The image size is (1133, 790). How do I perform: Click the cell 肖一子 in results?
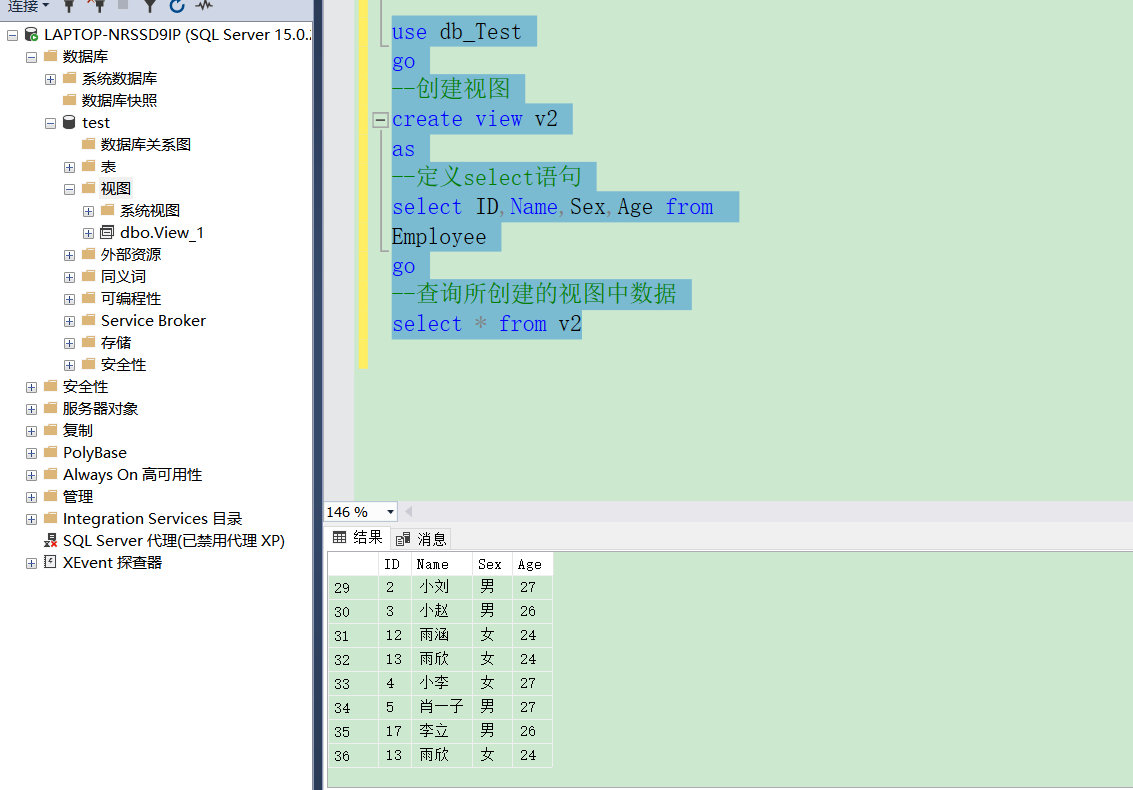tap(441, 707)
